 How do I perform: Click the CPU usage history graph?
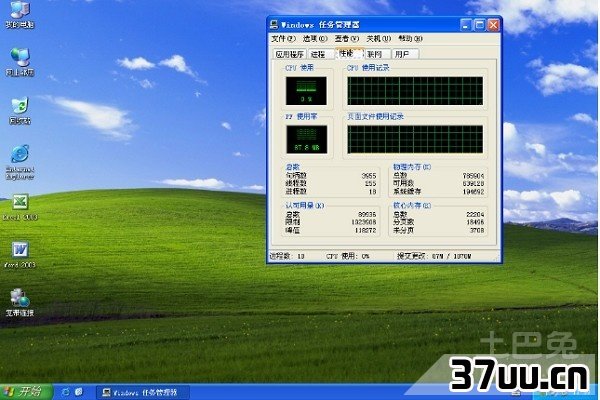coord(415,91)
